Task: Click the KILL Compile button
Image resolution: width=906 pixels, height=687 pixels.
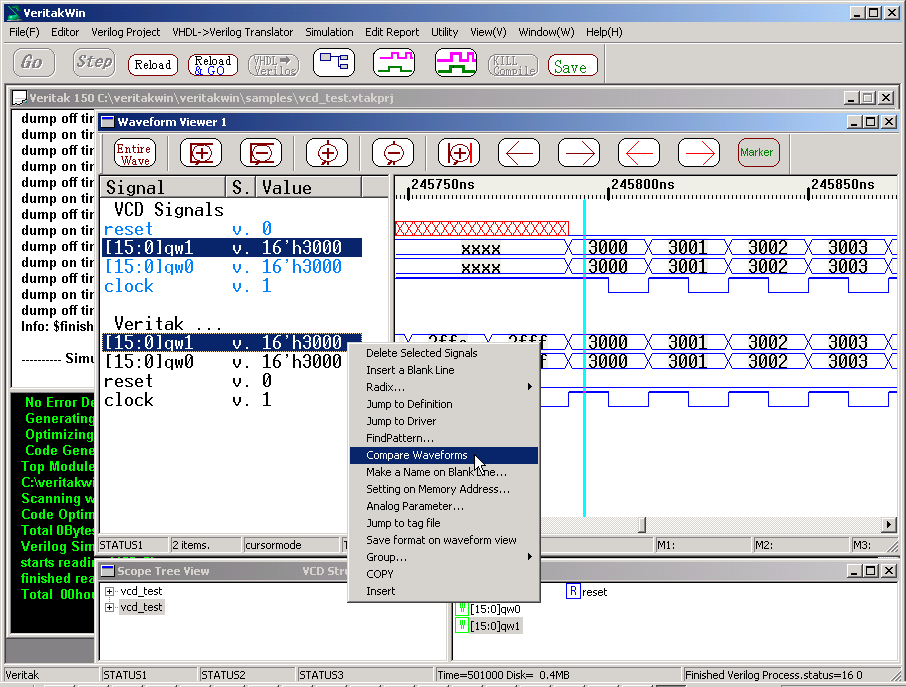Action: (x=513, y=65)
